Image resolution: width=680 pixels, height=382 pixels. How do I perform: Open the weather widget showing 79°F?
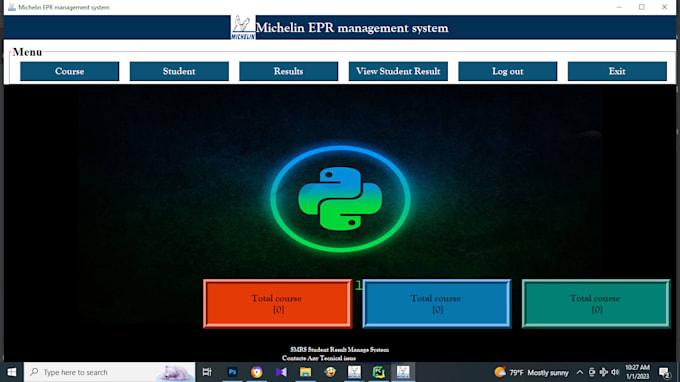pos(532,372)
